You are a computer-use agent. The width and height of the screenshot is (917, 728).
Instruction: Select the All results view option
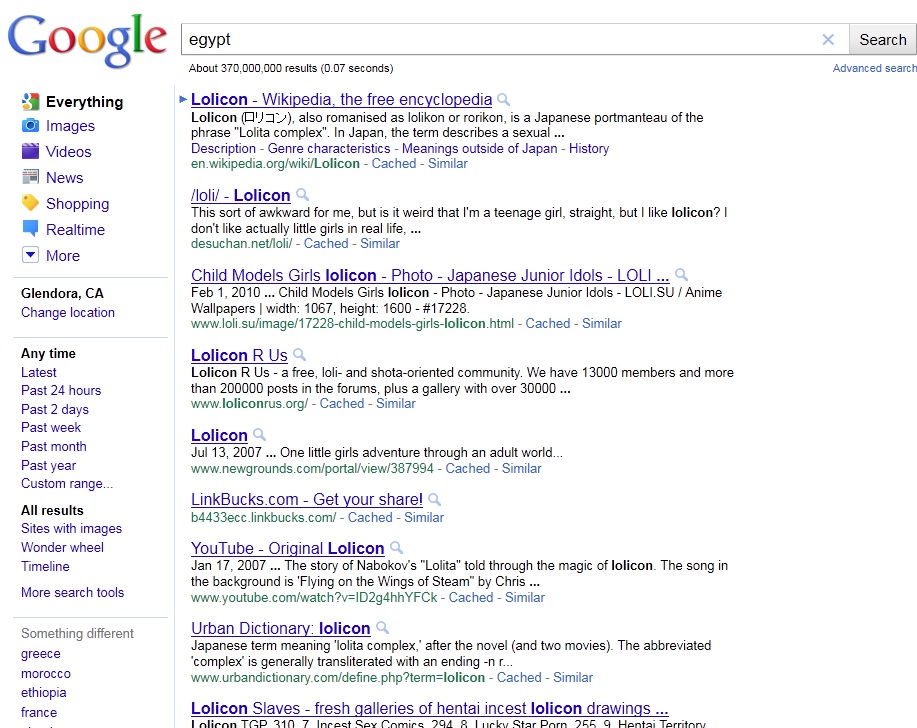tap(52, 510)
